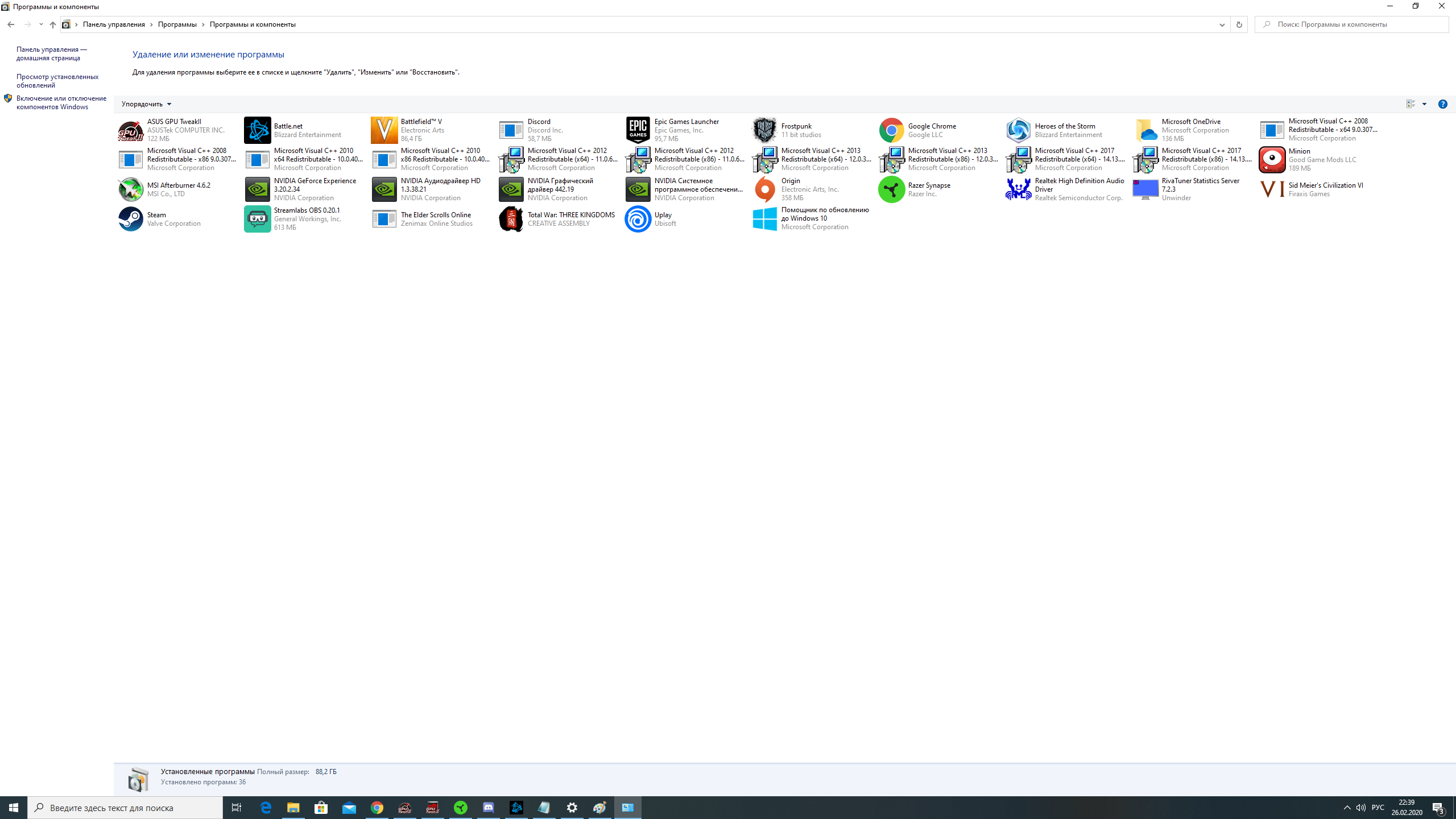Click the Google Chrome entry icon
1456x819 pixels.
tap(891, 130)
